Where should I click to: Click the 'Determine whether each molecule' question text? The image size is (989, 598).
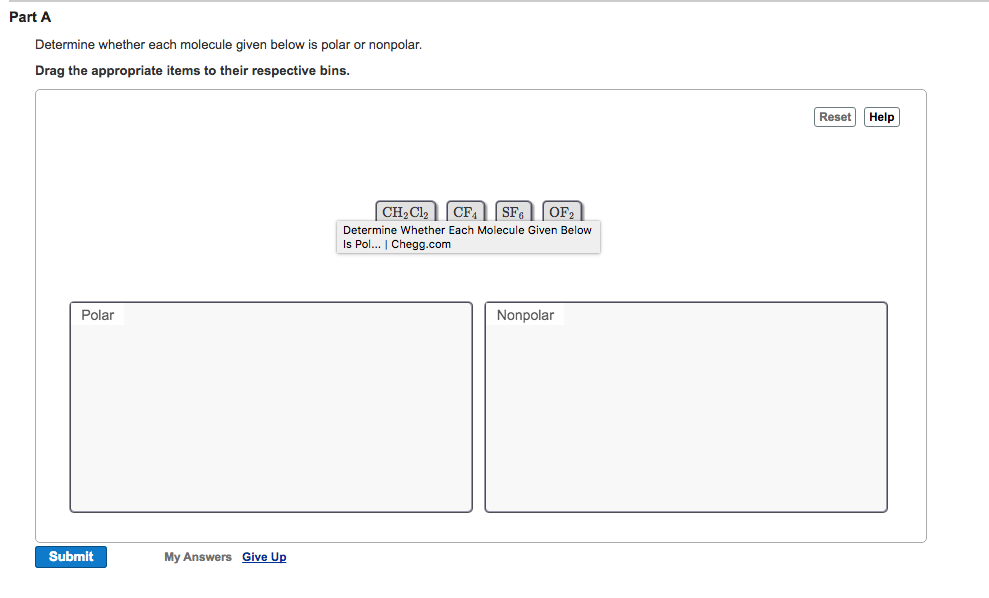229,45
